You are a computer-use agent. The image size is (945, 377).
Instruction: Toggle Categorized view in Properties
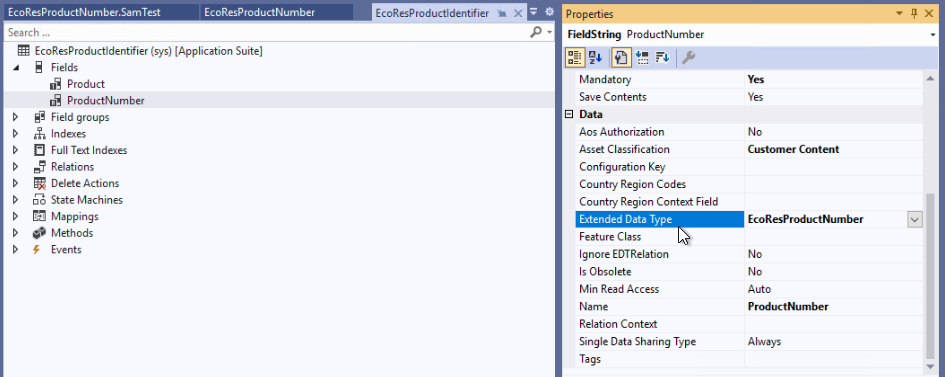click(574, 57)
